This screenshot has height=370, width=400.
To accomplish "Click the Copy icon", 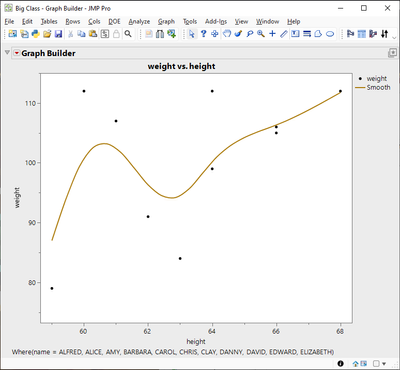I will point(82,34).
